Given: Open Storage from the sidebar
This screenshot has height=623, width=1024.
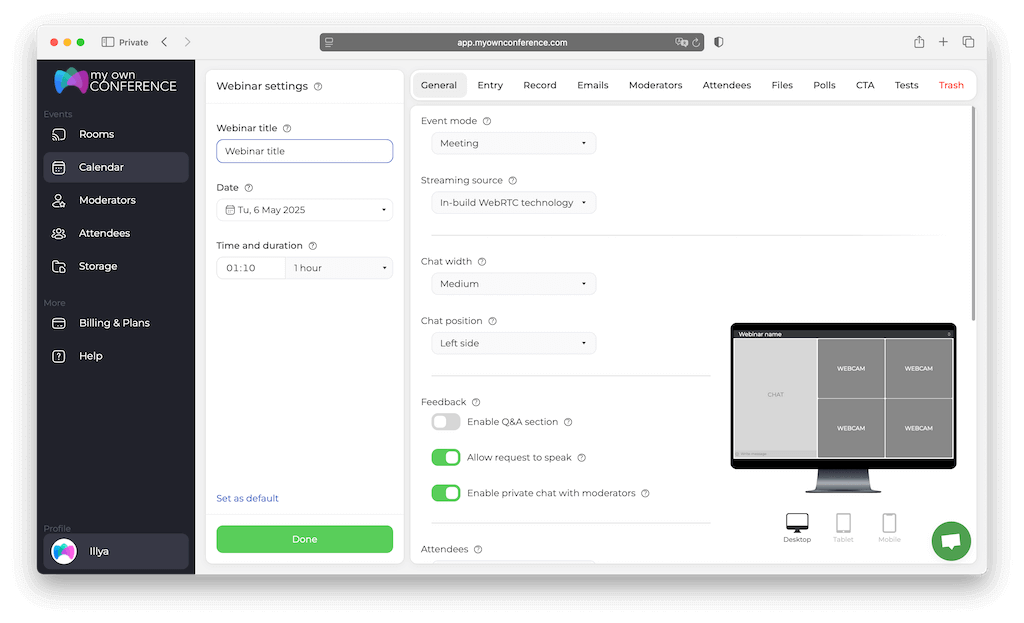Looking at the screenshot, I should [98, 266].
